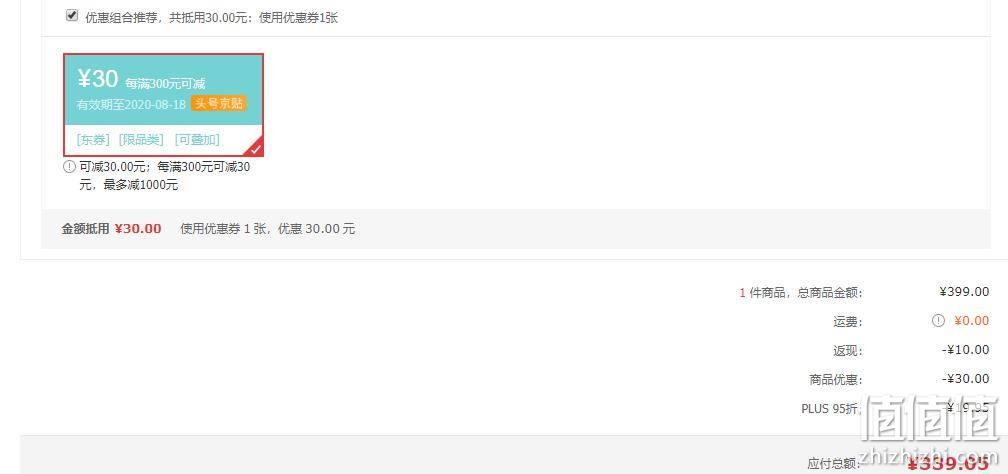
Task: Click the [限品类] coupon tag
Action: (141, 140)
